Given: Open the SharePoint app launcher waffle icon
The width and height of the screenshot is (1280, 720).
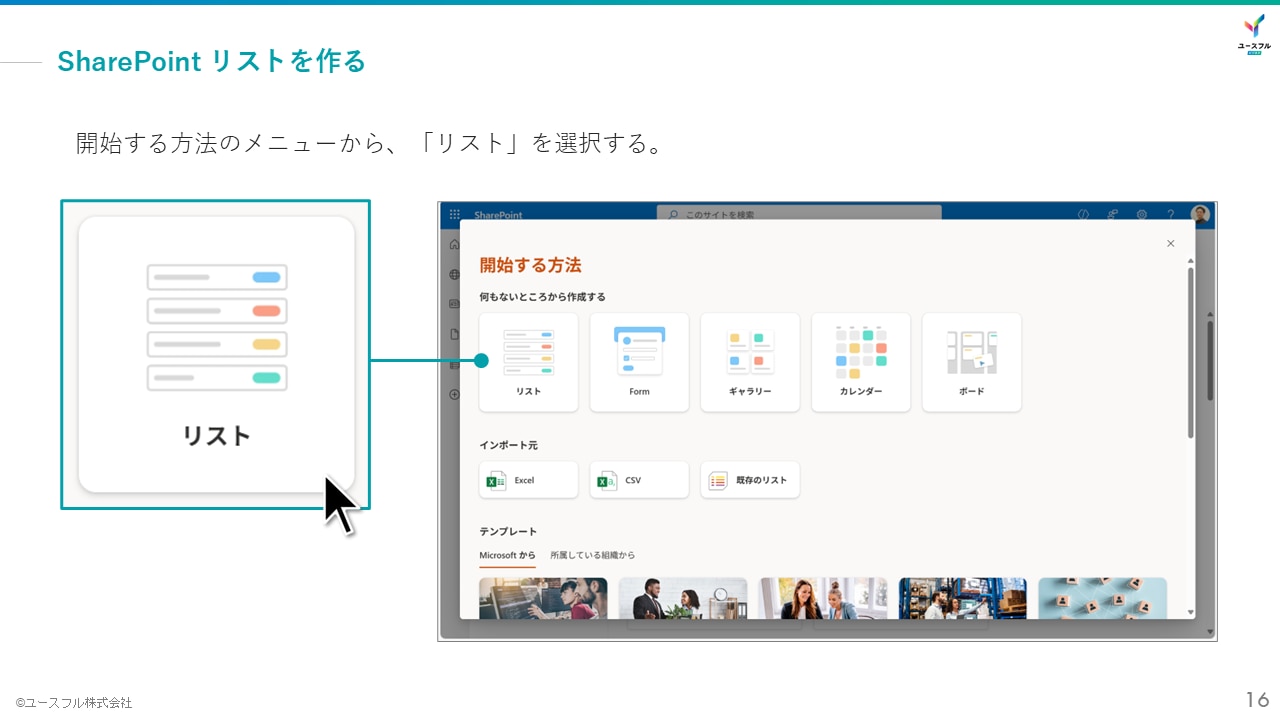Looking at the screenshot, I should pyautogui.click(x=454, y=214).
